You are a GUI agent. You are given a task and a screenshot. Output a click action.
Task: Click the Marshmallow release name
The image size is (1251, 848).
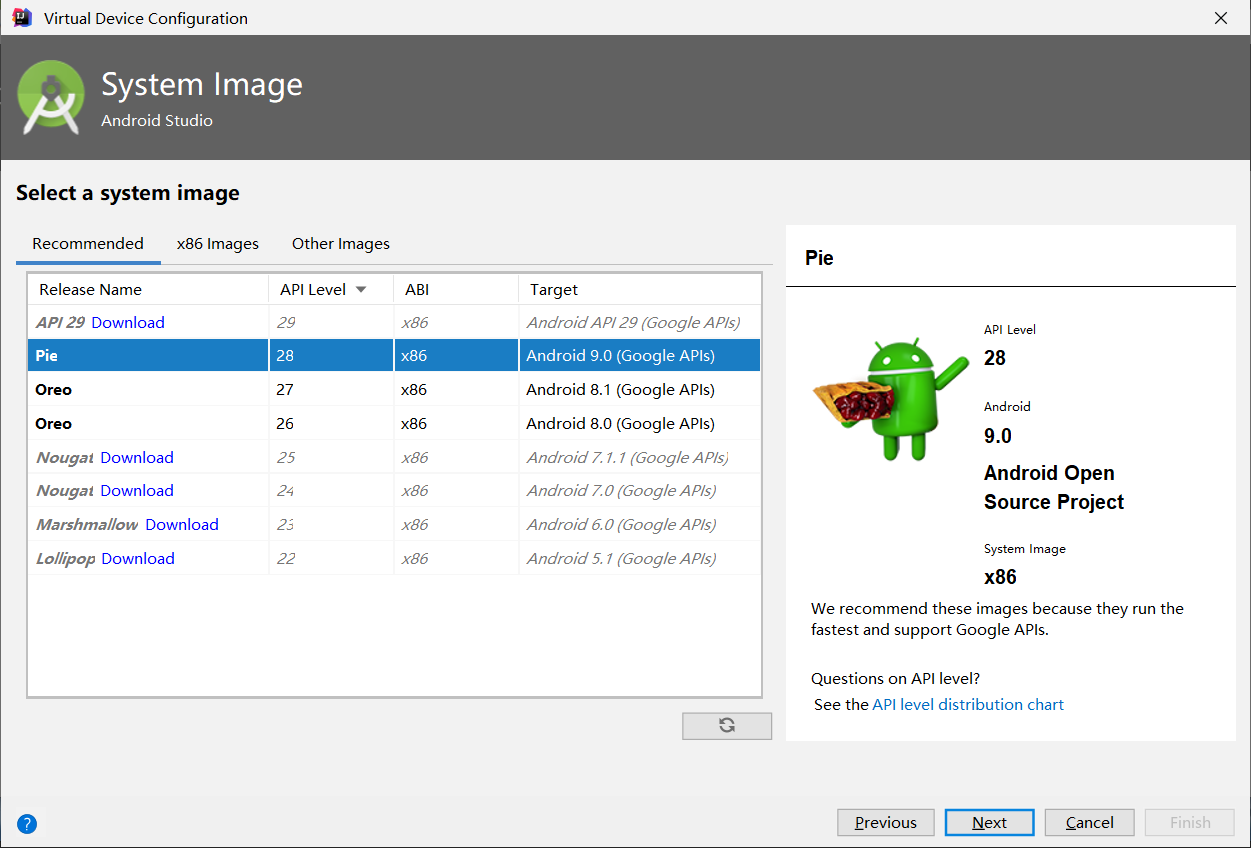point(88,524)
